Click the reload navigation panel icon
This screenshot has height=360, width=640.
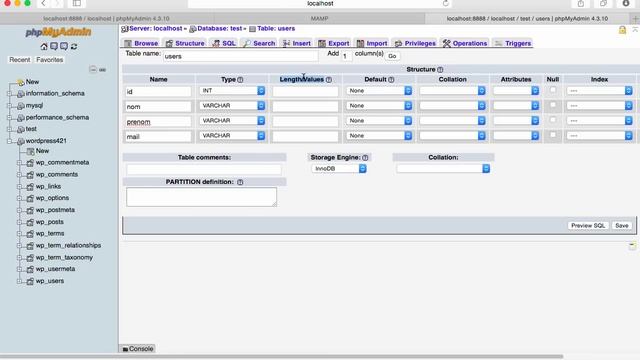[74, 46]
